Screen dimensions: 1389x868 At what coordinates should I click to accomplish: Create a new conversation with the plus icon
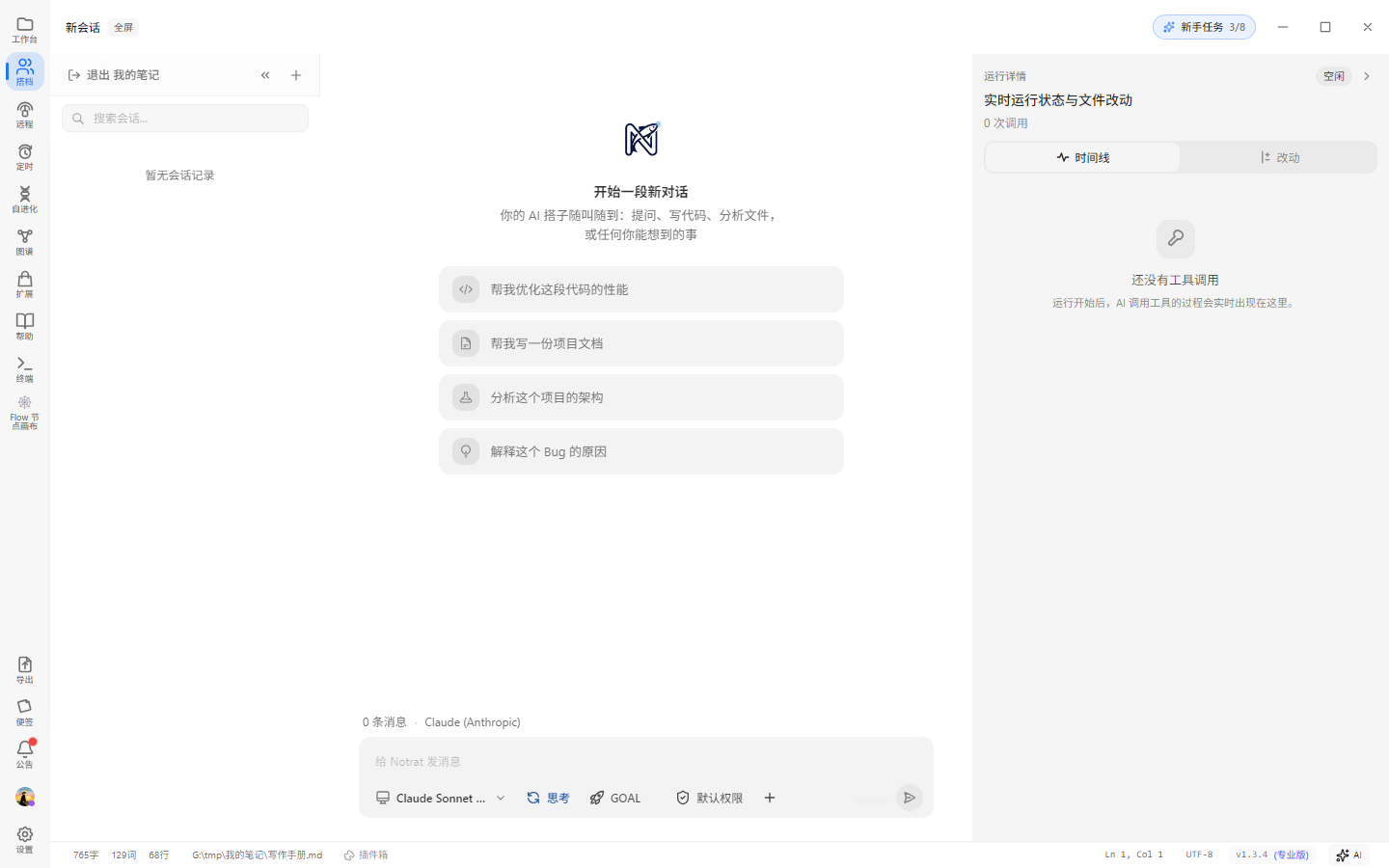[x=296, y=75]
